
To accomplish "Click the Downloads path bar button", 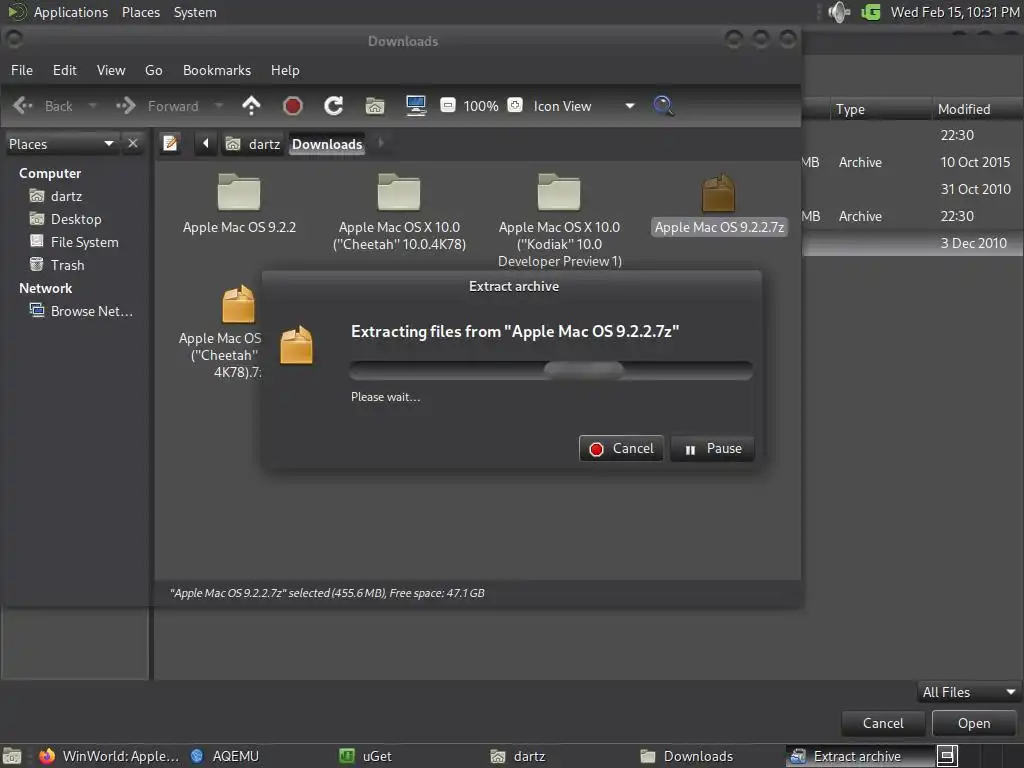I will [x=327, y=144].
